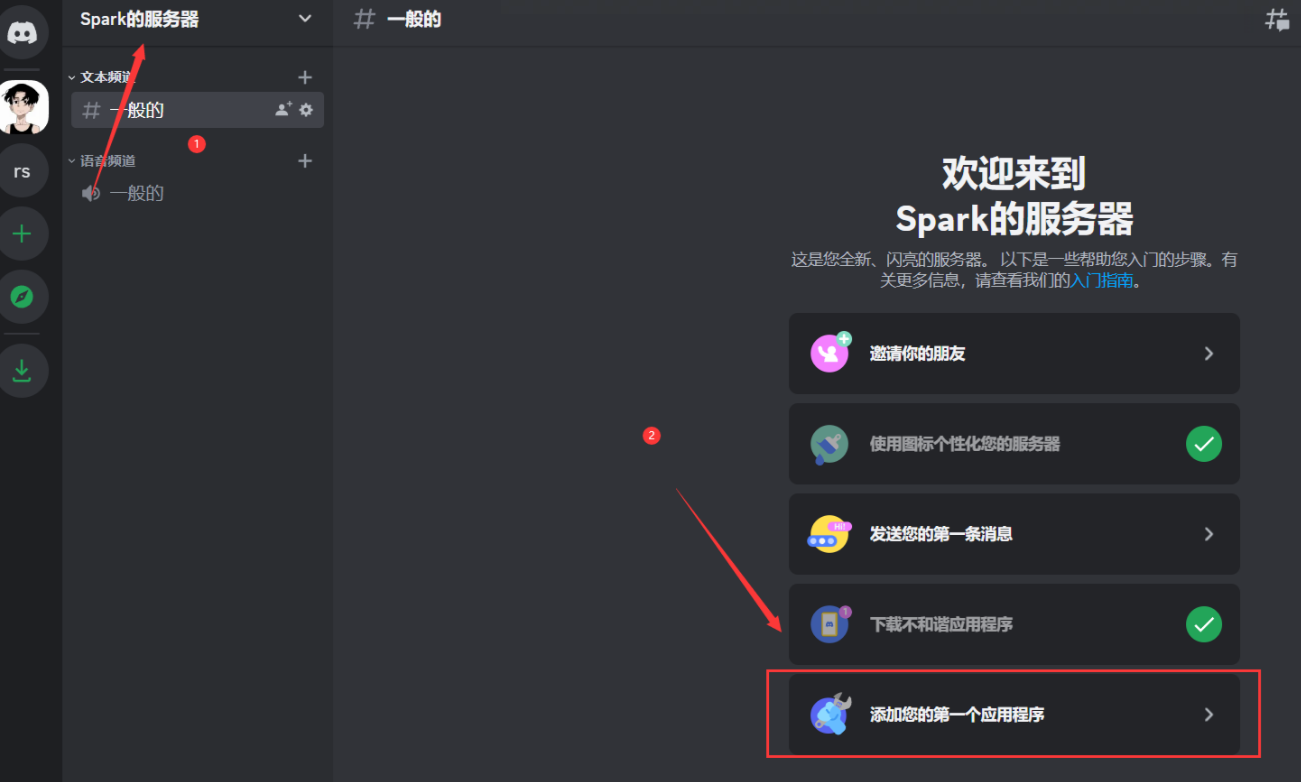Click the invite people icon on 一般的 channel
Image resolution: width=1301 pixels, height=782 pixels.
tap(284, 110)
